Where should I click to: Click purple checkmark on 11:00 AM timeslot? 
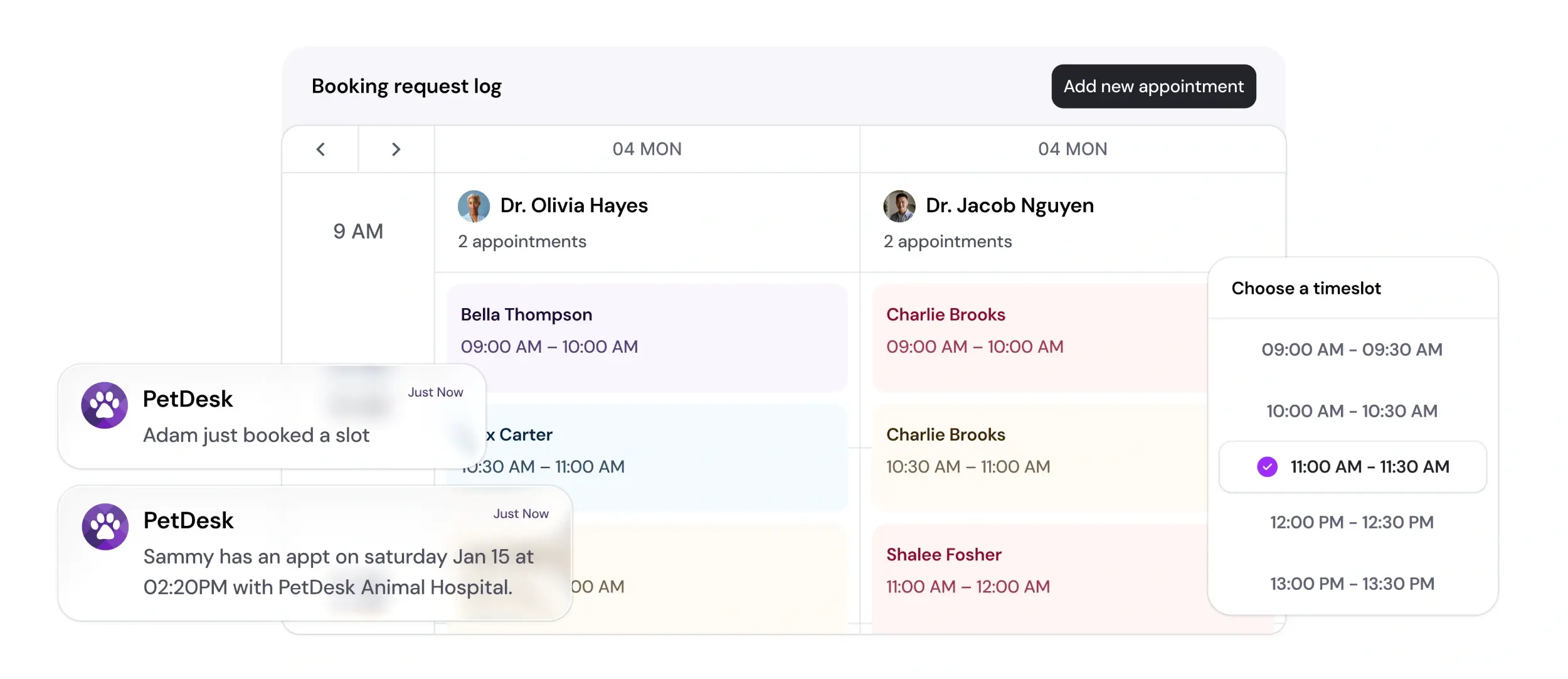[x=1267, y=467]
